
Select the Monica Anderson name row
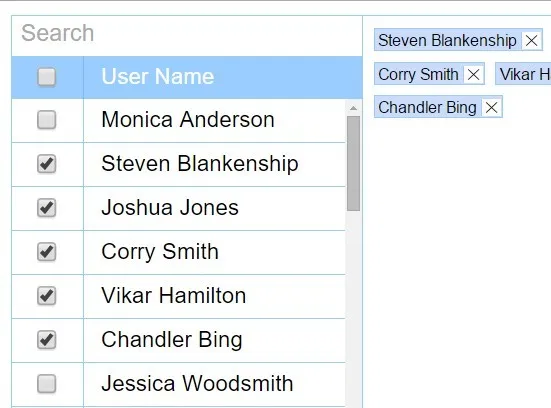[179, 121]
